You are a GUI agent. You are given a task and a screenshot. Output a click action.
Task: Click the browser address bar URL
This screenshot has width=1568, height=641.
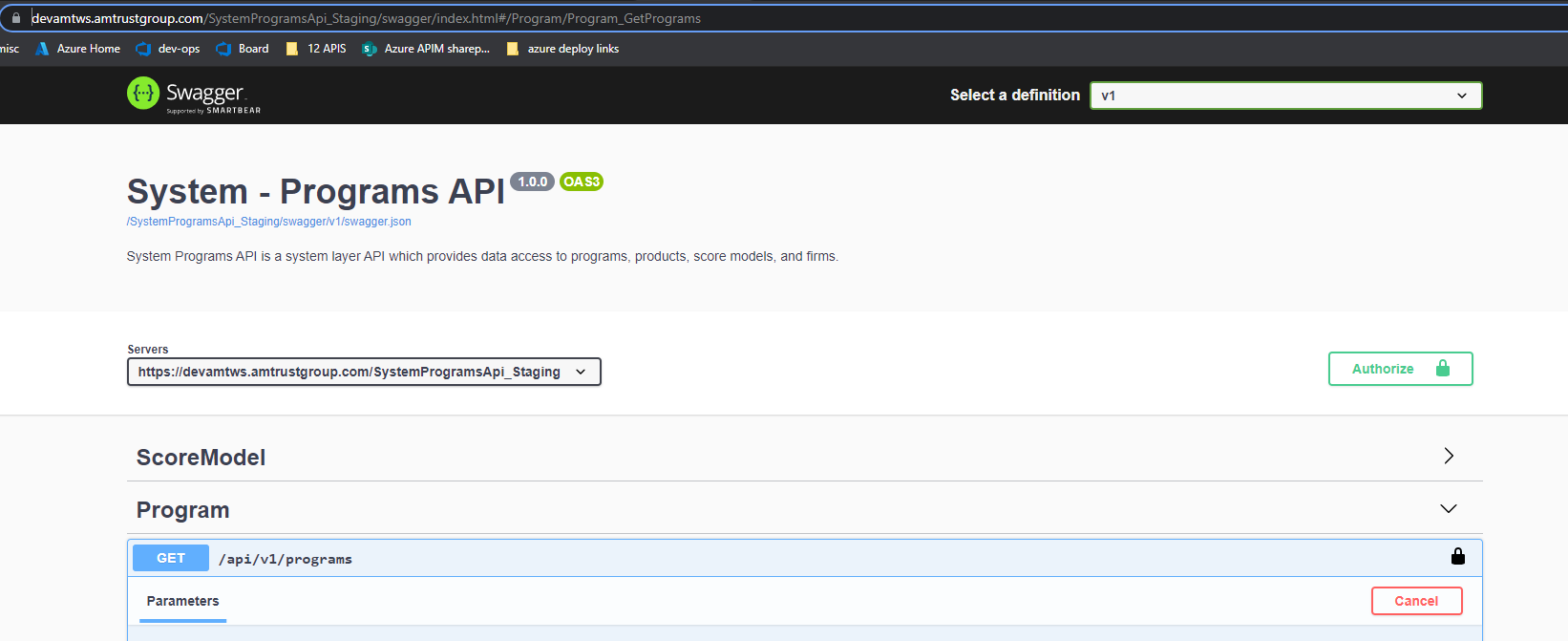pyautogui.click(x=366, y=18)
